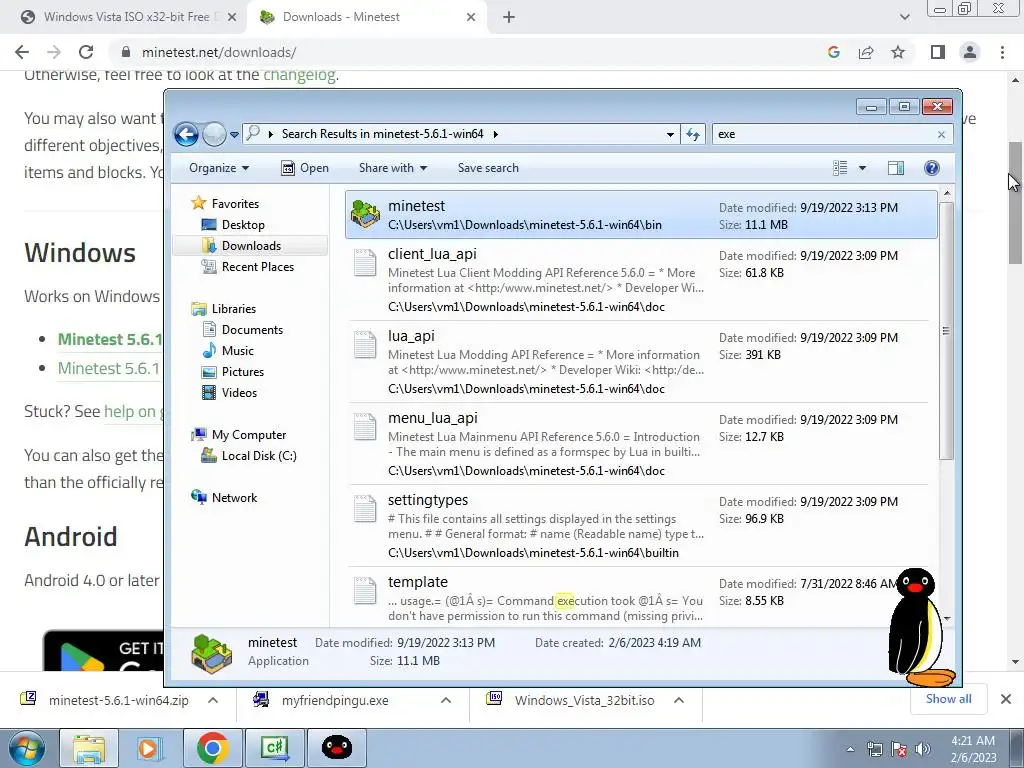Expand the address bar history dropdown
This screenshot has width=1024, height=768.
(x=670, y=135)
